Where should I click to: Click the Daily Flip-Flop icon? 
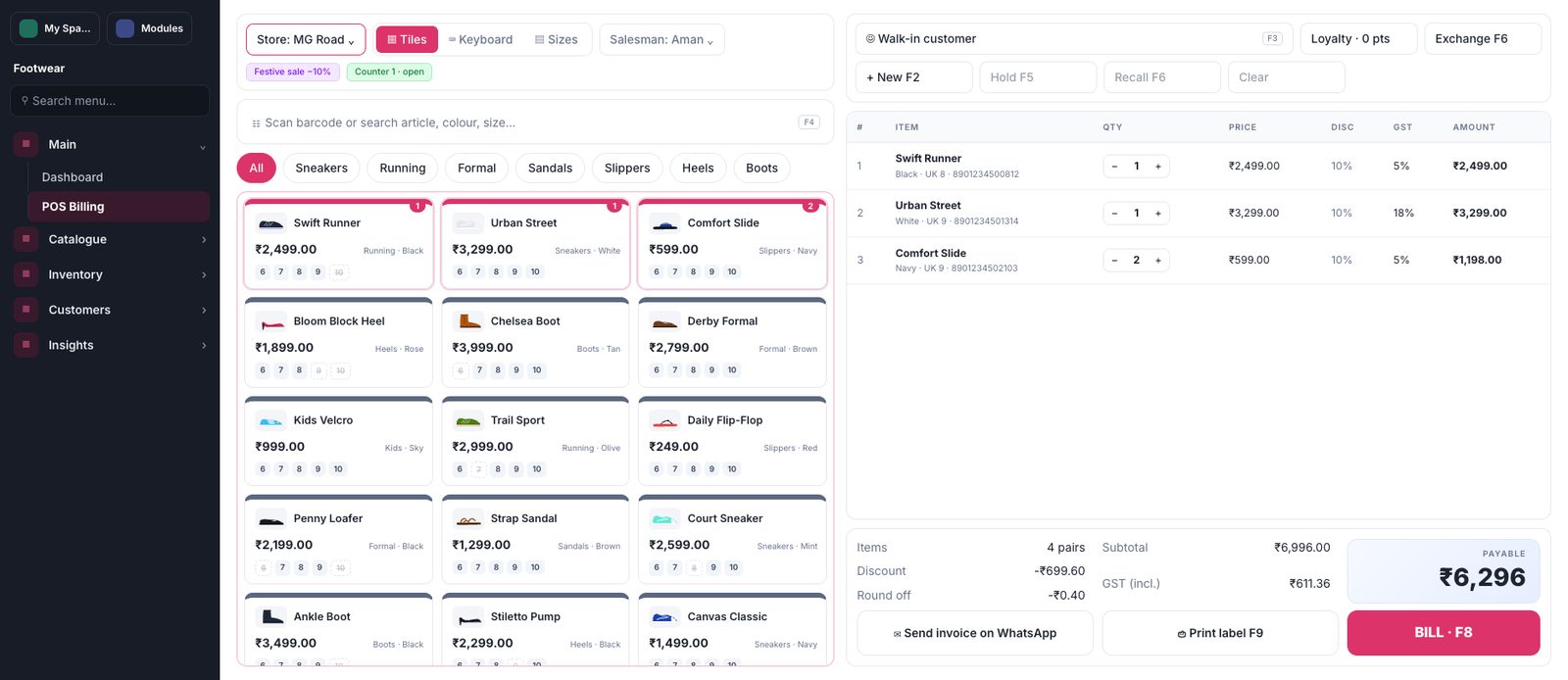(664, 420)
